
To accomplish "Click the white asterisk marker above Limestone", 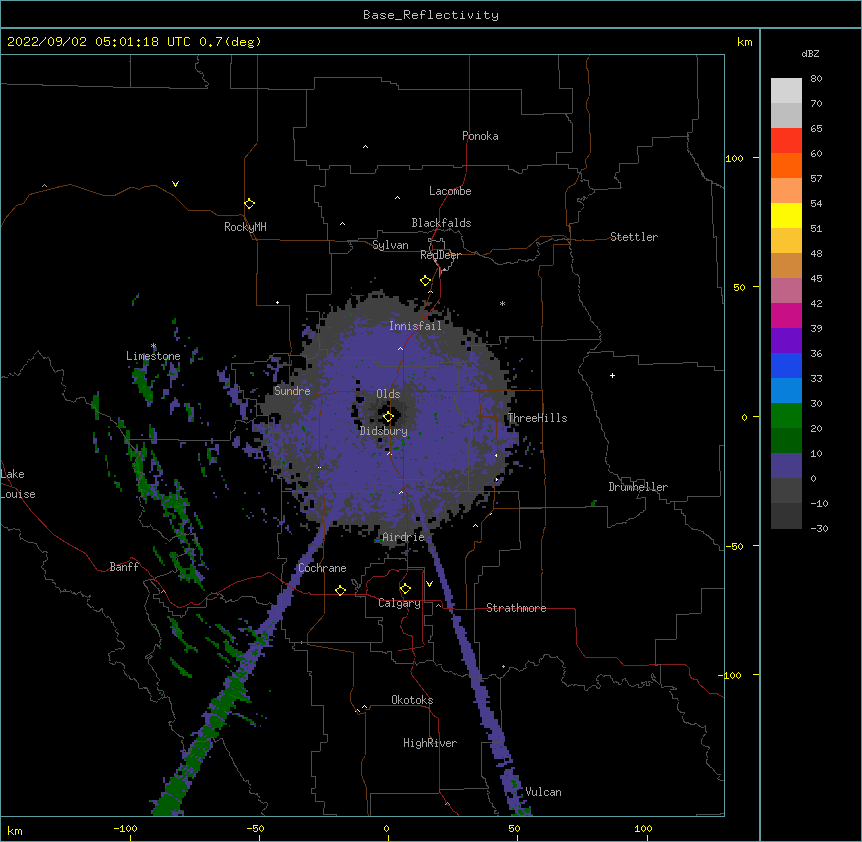I will tap(153, 346).
